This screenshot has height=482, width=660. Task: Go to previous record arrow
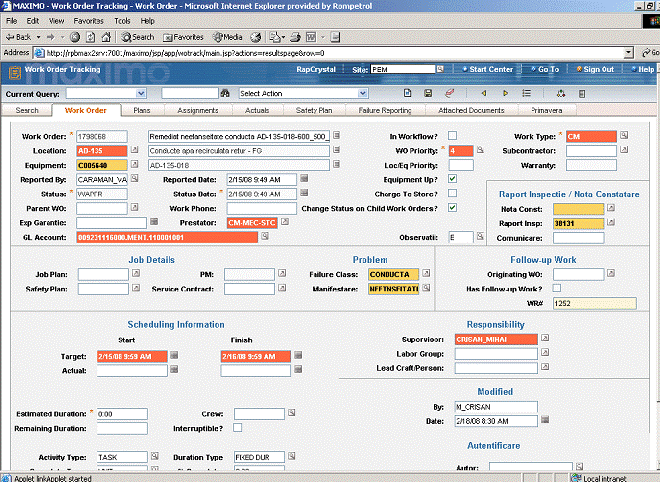point(484,93)
